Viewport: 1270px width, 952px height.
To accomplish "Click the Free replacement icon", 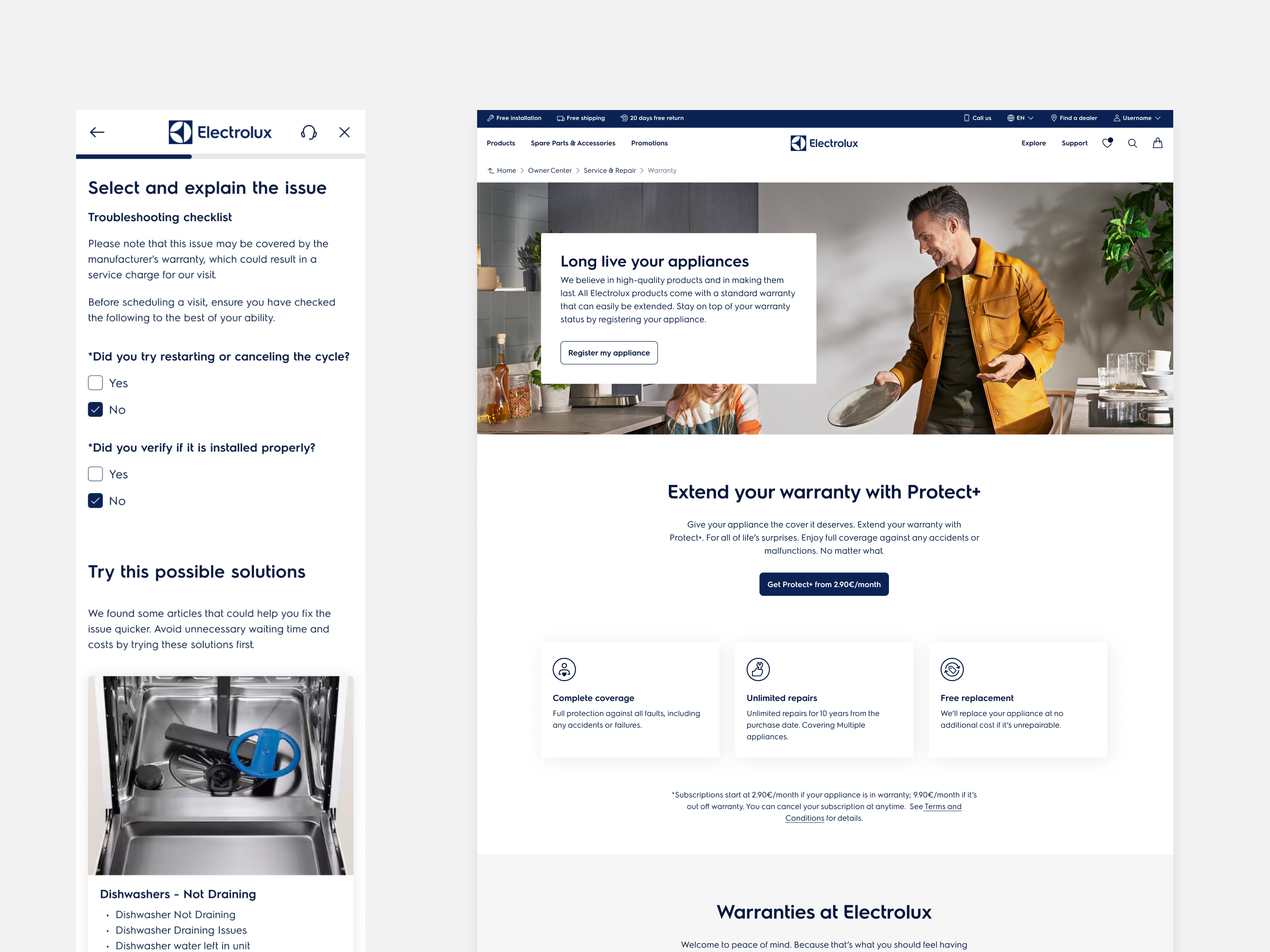I will pos(952,670).
